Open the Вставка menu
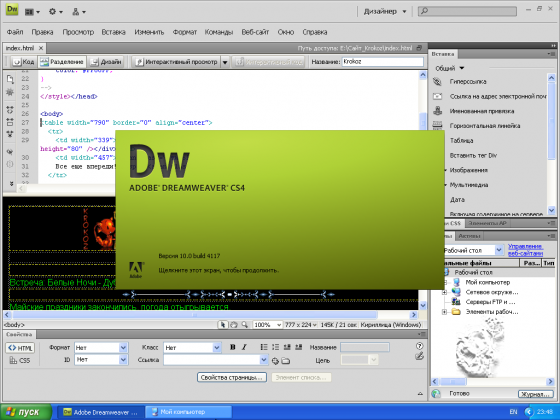The width and height of the screenshot is (560, 420). pos(113,32)
